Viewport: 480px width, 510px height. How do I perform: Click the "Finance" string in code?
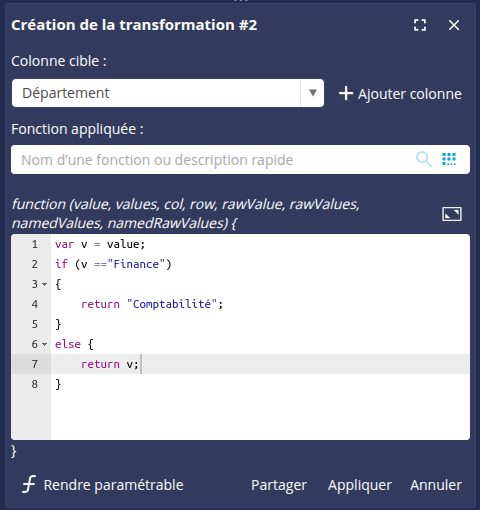point(136,264)
